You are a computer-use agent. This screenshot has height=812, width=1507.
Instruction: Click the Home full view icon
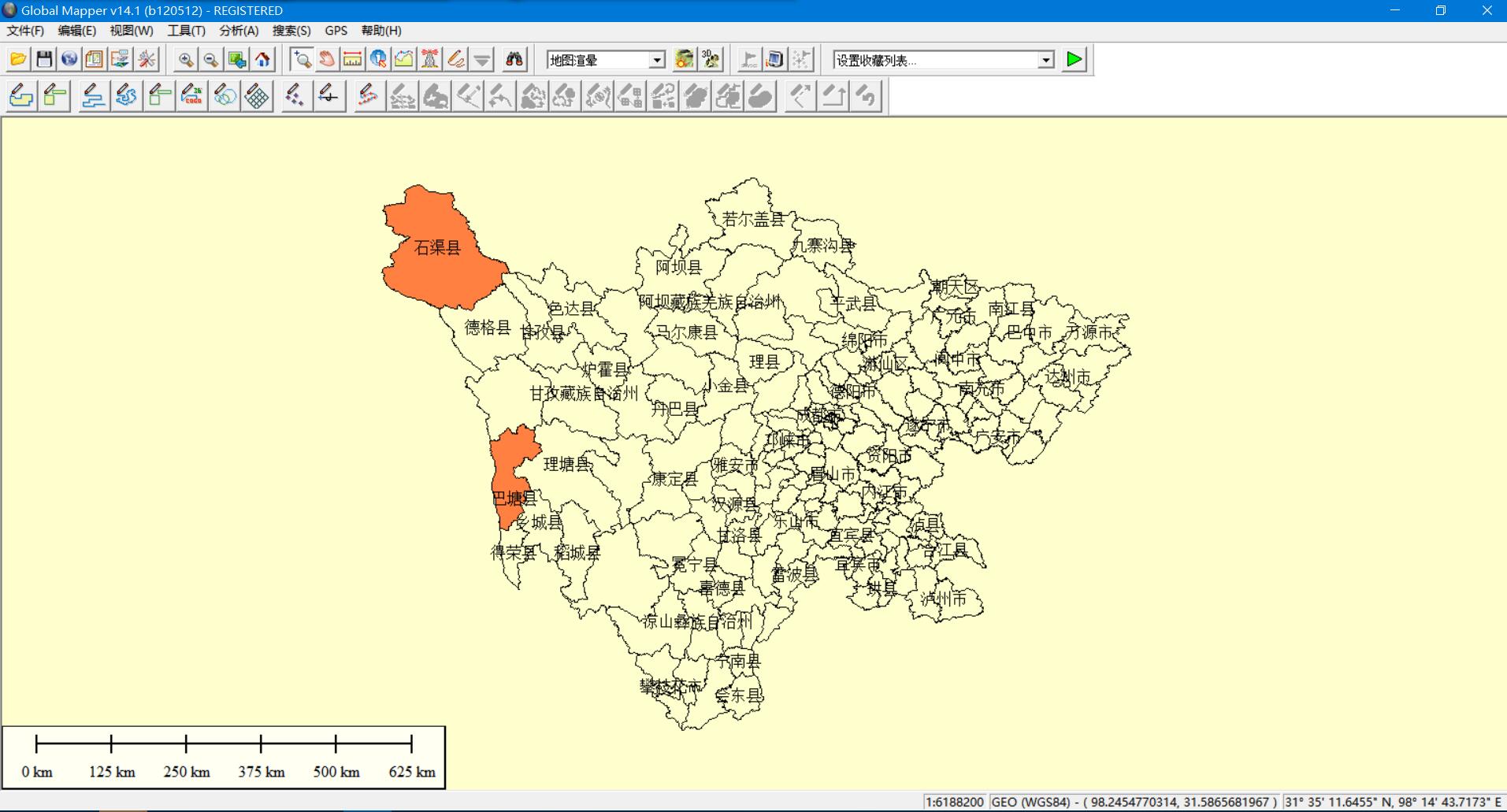tap(262, 60)
